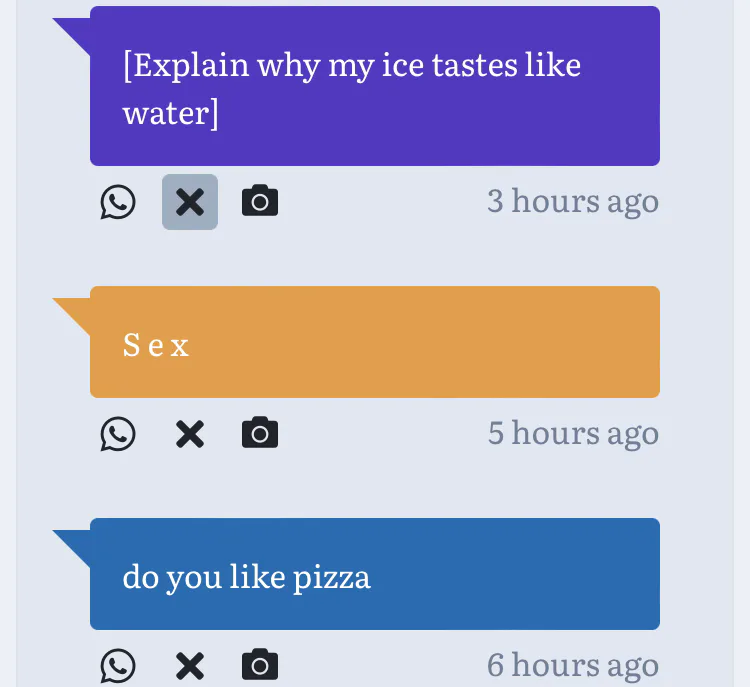Open the '3 hours ago' timestamp link
The height and width of the screenshot is (687, 750).
(572, 201)
